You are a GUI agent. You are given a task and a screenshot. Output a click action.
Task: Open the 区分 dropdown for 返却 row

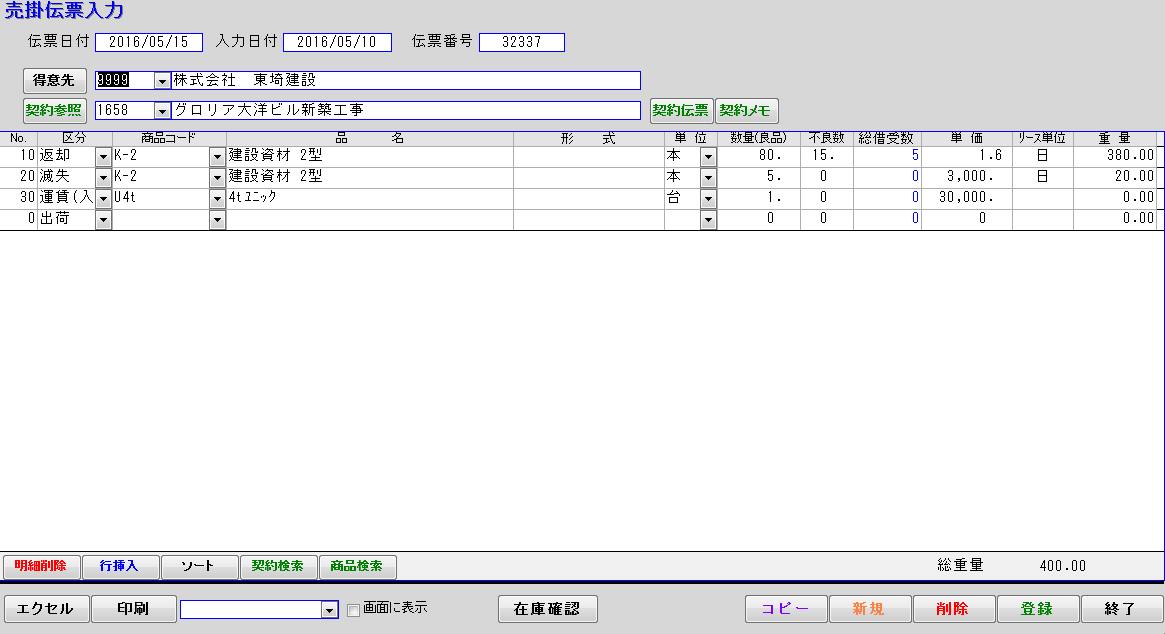pyautogui.click(x=103, y=157)
